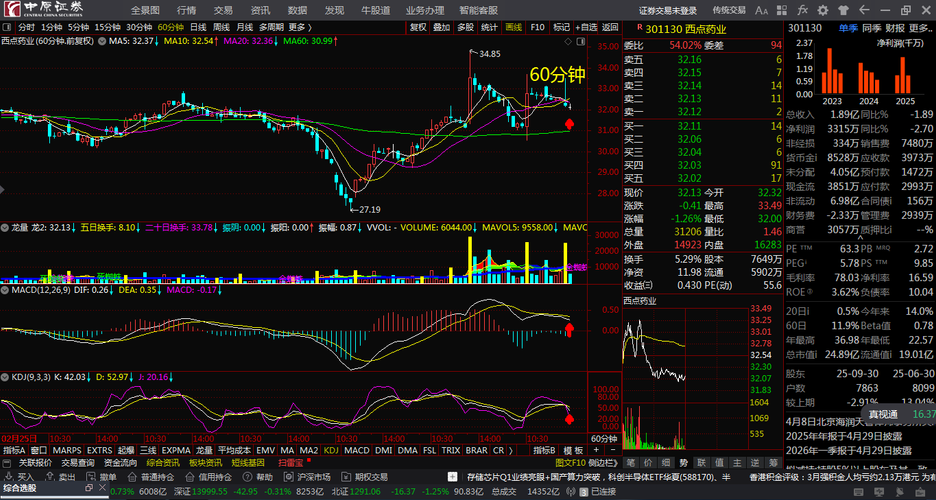Open the 图文F10 link
This screenshot has width=936, height=500.
point(571,463)
